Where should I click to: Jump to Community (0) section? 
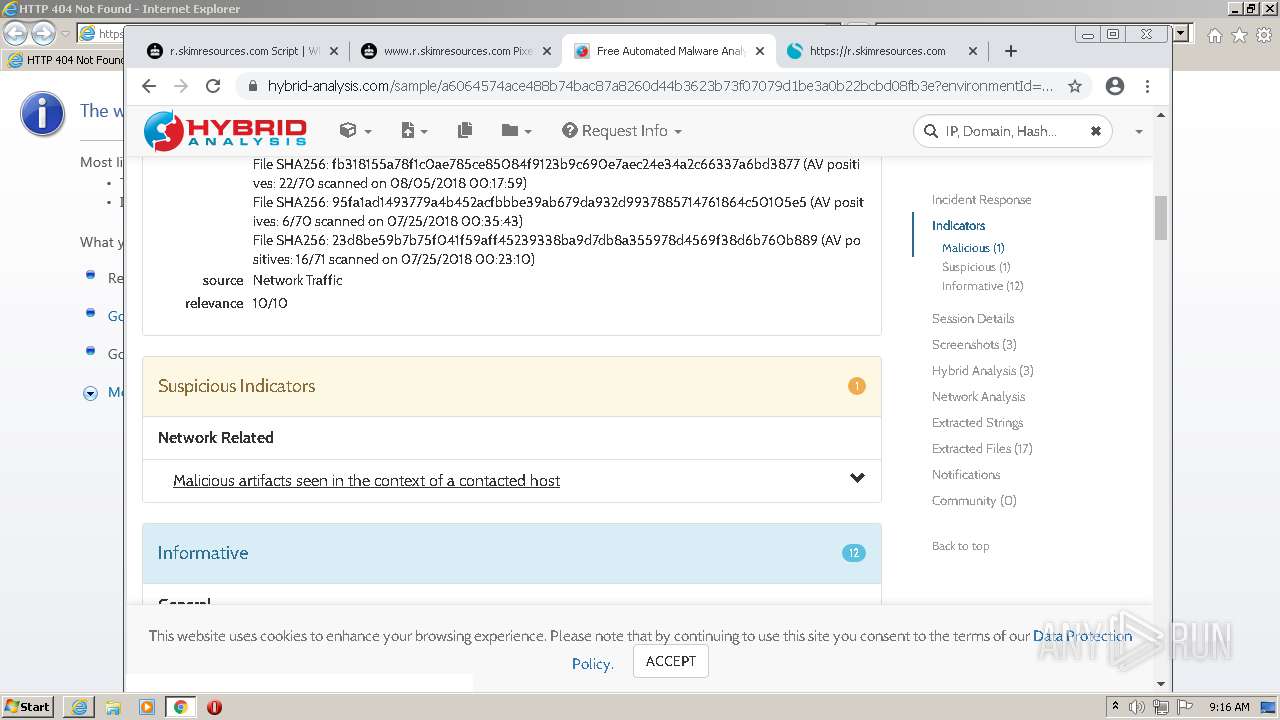[x=974, y=501]
